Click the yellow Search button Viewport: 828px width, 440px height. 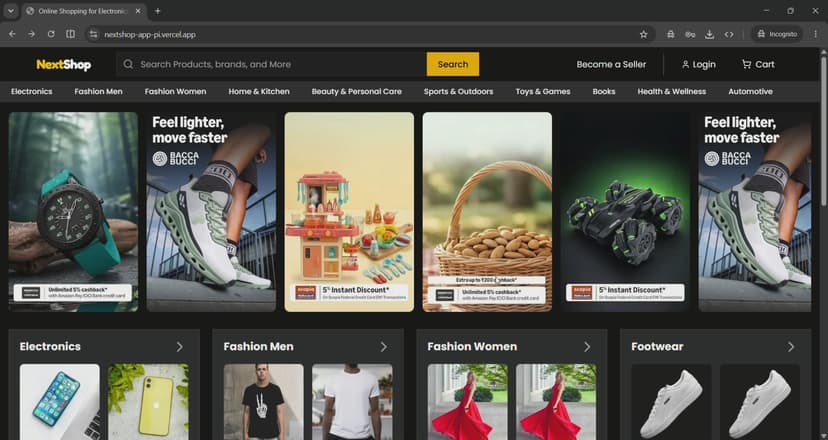coord(453,64)
